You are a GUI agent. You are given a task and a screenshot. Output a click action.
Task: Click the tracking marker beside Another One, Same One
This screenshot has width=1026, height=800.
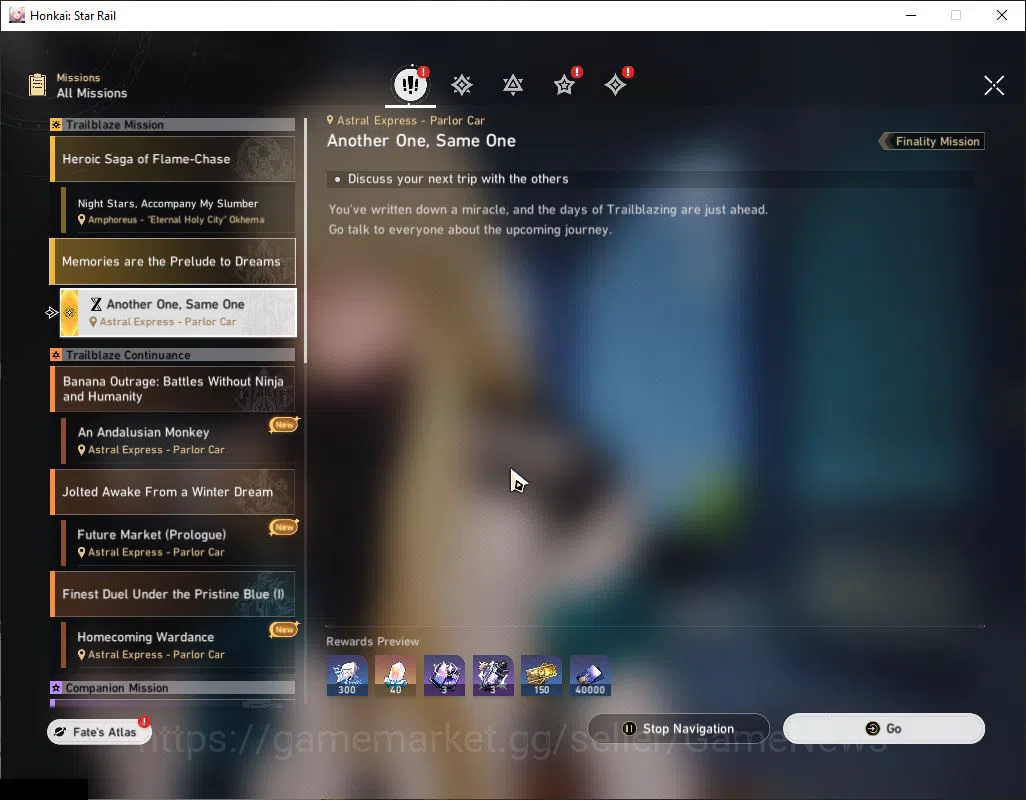coord(52,313)
